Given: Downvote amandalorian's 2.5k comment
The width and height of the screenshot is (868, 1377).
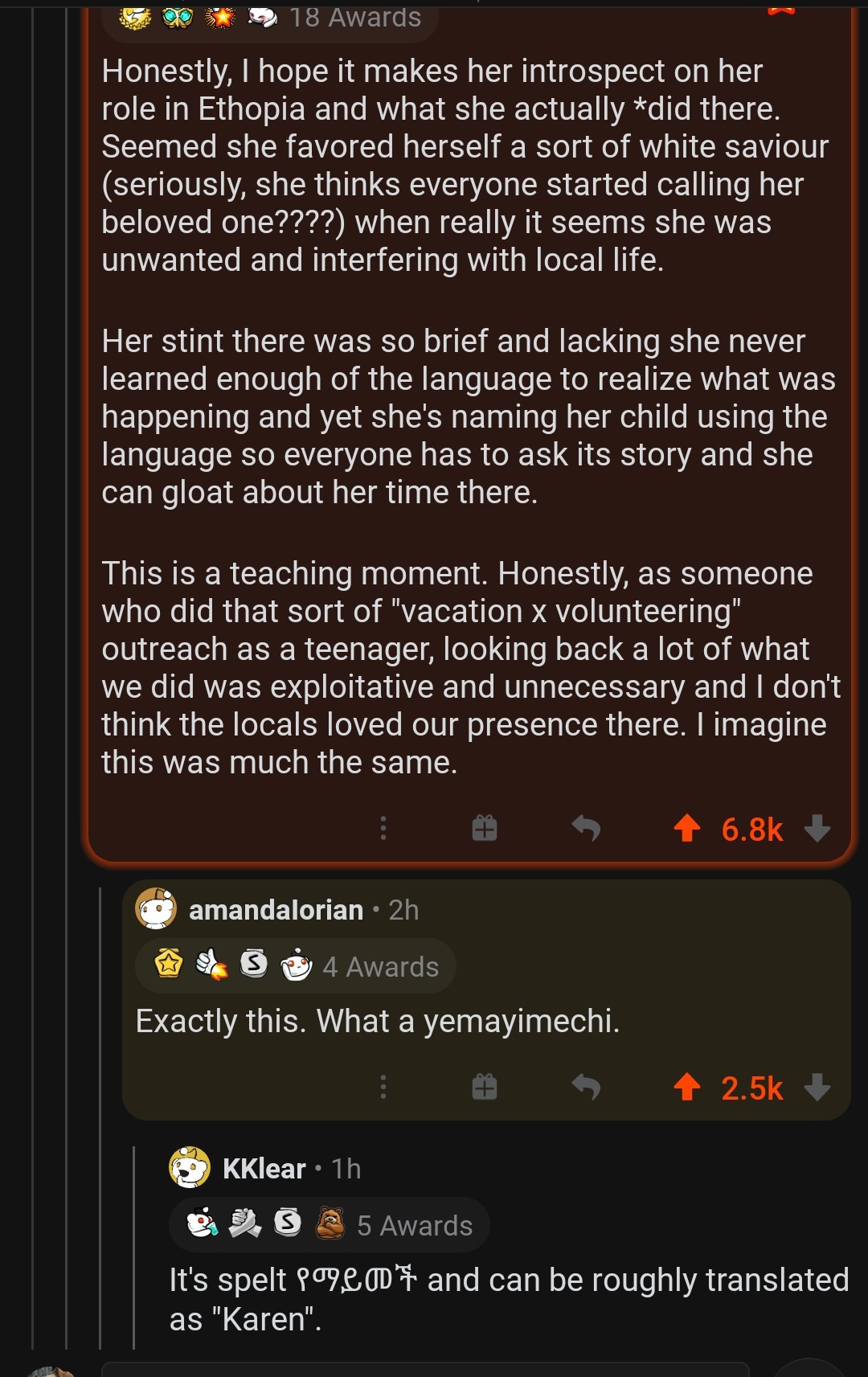Looking at the screenshot, I should coord(817,1087).
